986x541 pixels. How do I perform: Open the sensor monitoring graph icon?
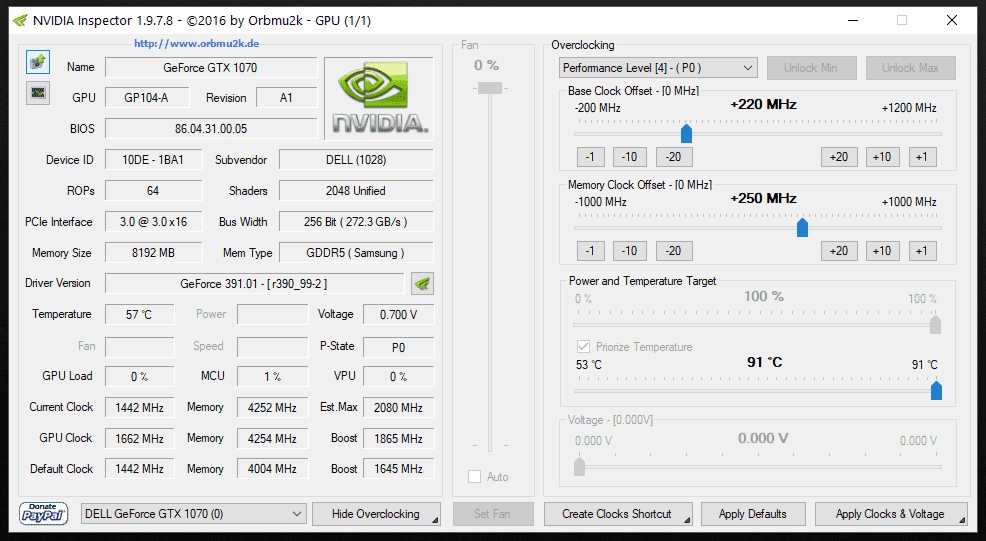(38, 93)
